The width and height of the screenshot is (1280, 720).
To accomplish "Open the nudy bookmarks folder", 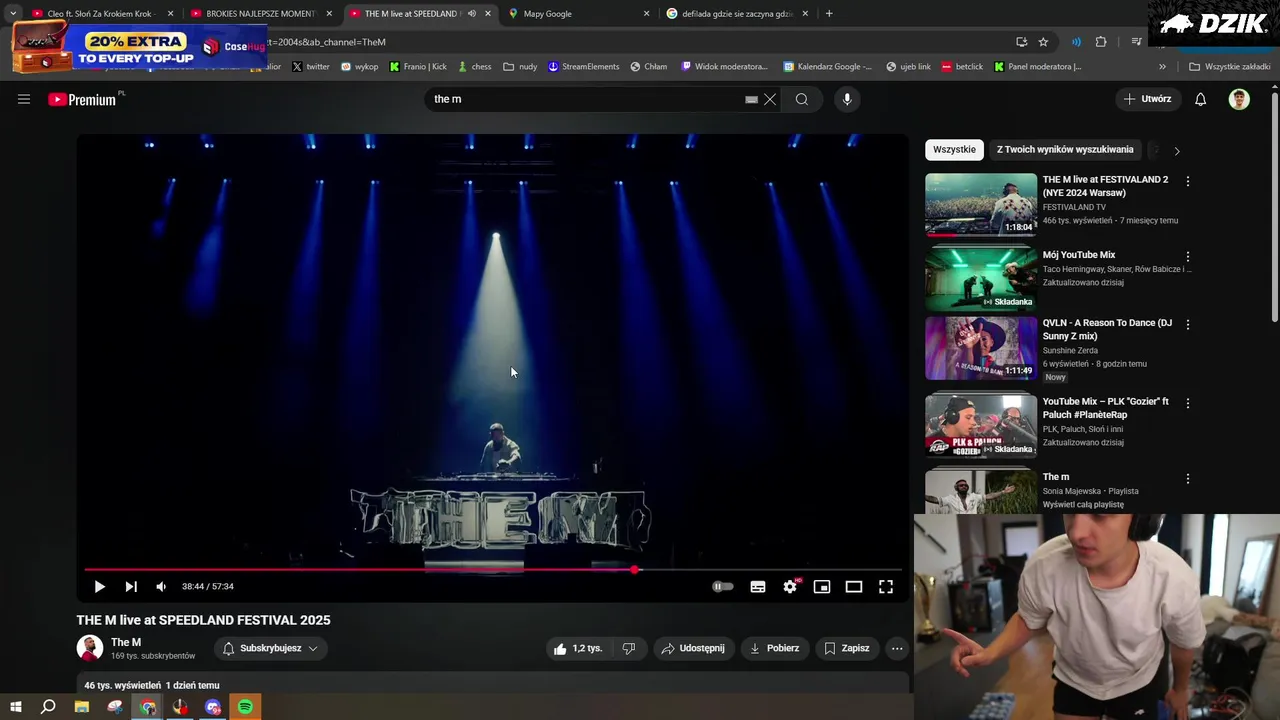I will 520,67.
